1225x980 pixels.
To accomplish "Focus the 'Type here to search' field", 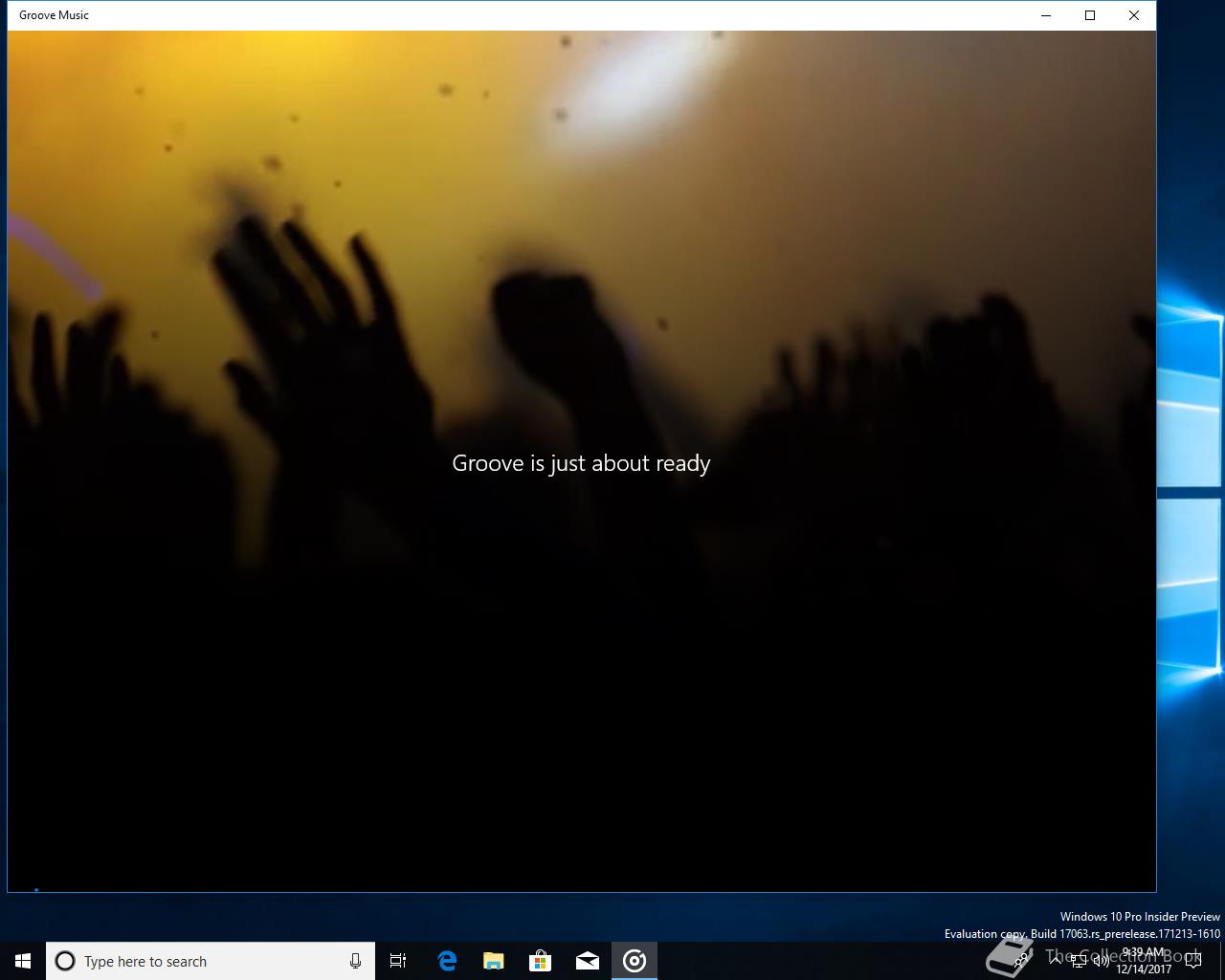I will [211, 961].
